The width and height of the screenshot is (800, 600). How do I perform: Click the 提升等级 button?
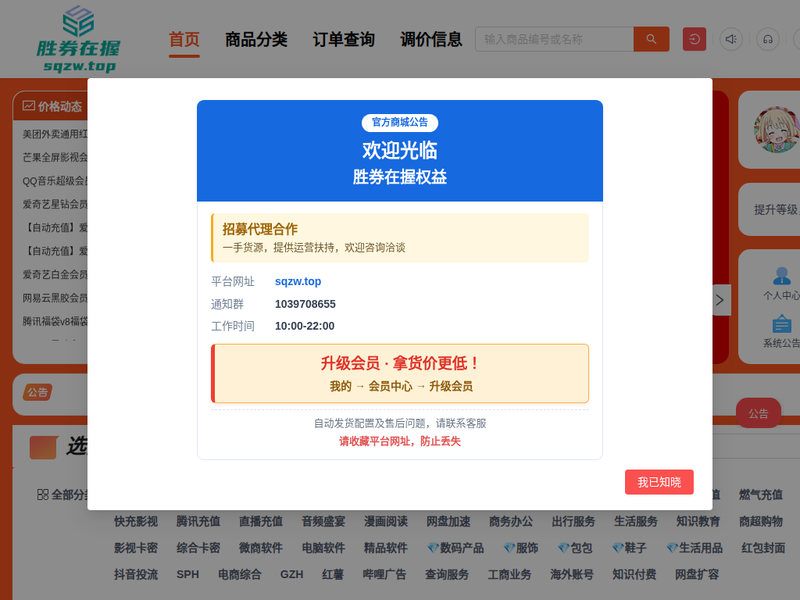[777, 210]
